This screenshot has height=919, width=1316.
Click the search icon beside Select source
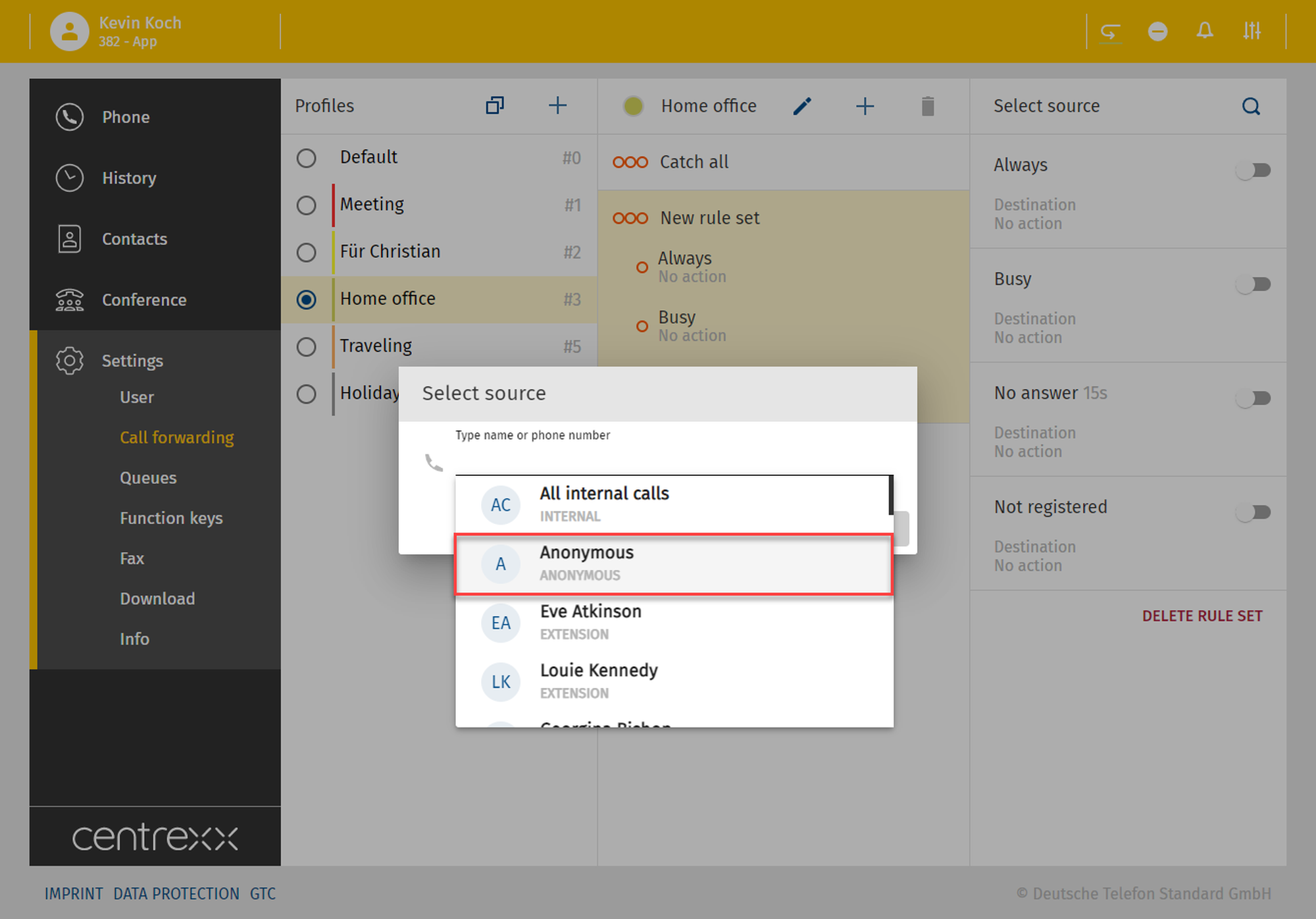(1251, 106)
